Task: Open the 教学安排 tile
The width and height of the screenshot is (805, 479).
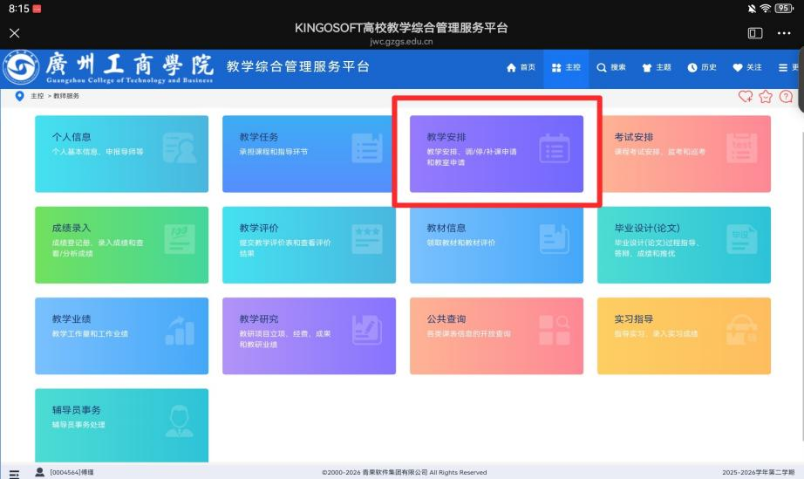Action: tap(496, 153)
